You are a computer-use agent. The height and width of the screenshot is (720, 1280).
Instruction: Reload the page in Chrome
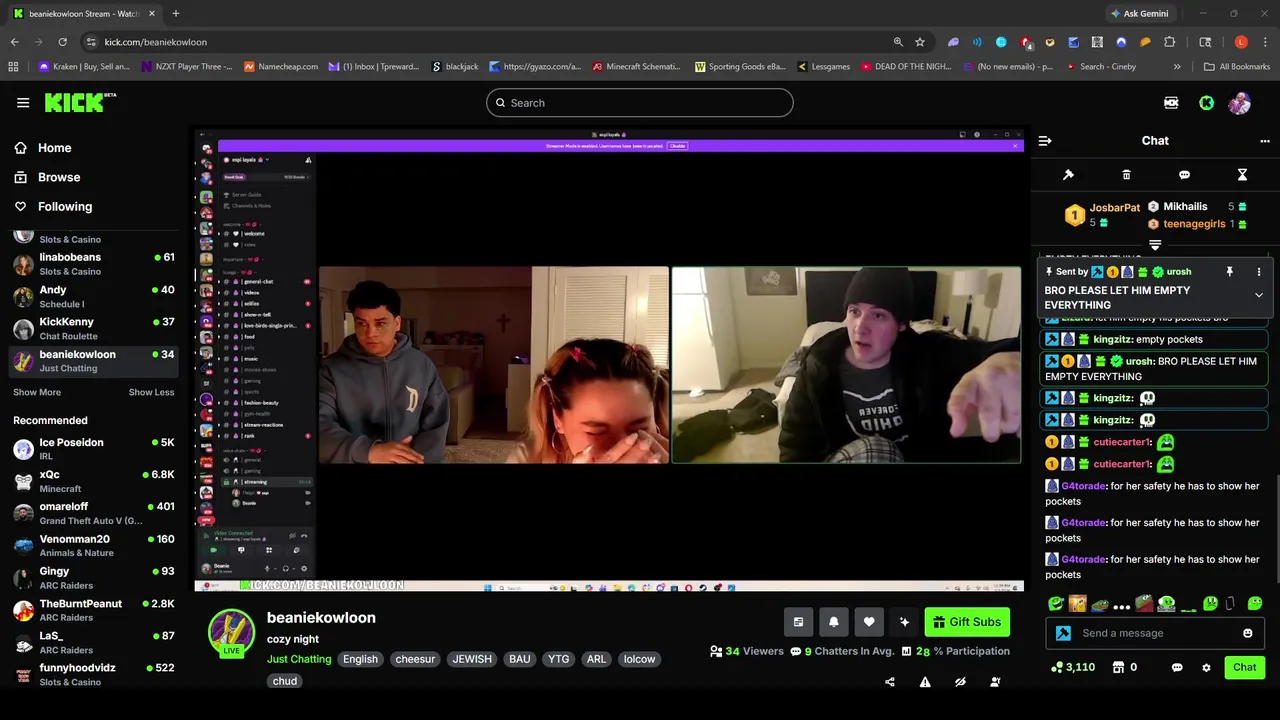click(62, 42)
